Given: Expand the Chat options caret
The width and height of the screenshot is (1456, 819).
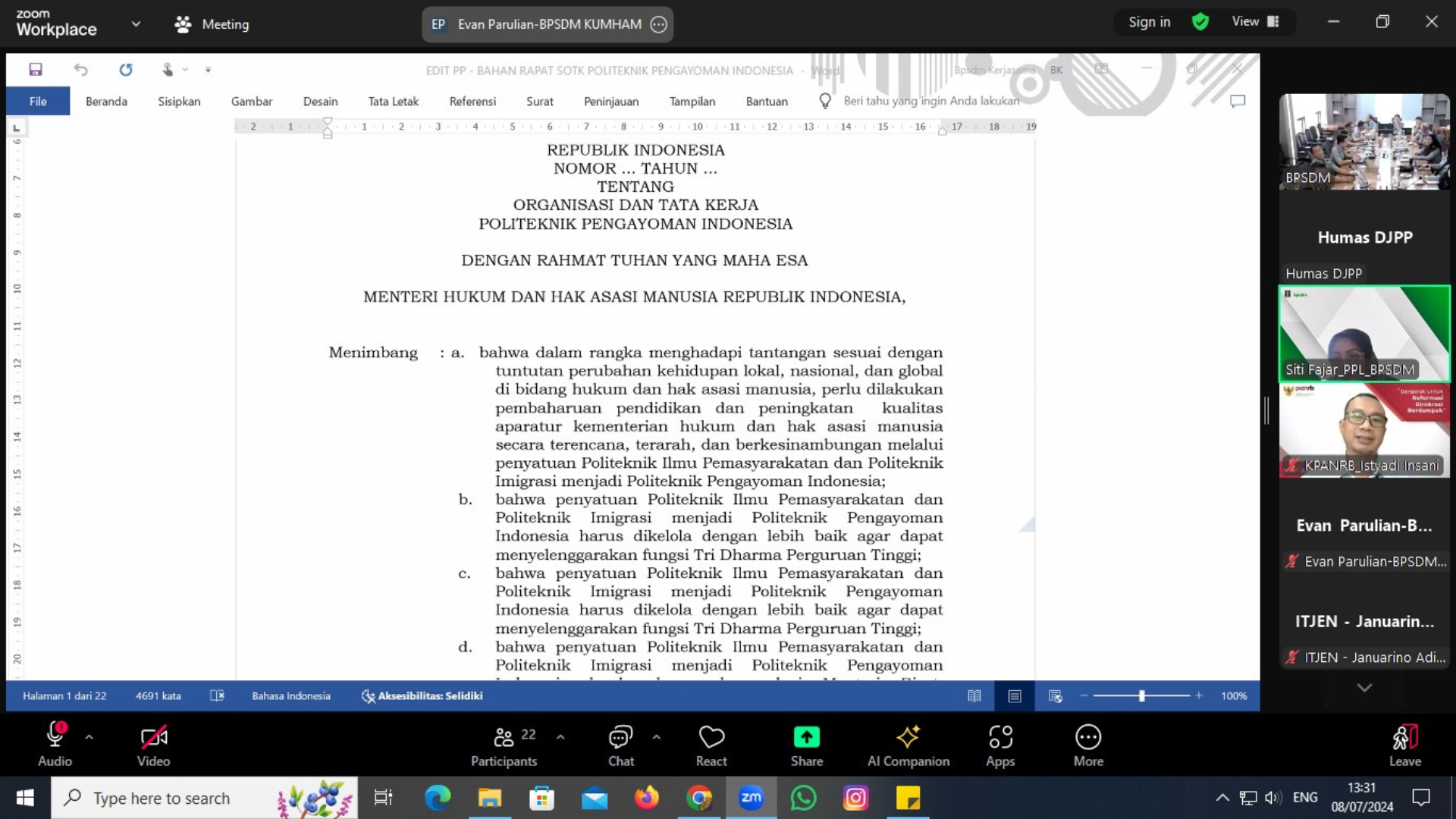Looking at the screenshot, I should 657,736.
